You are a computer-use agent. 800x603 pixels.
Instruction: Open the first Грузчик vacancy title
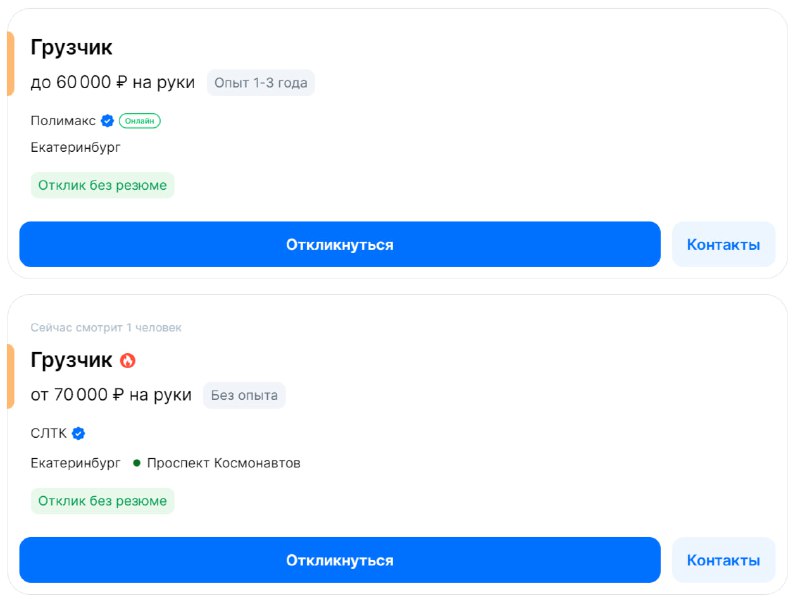click(x=71, y=47)
